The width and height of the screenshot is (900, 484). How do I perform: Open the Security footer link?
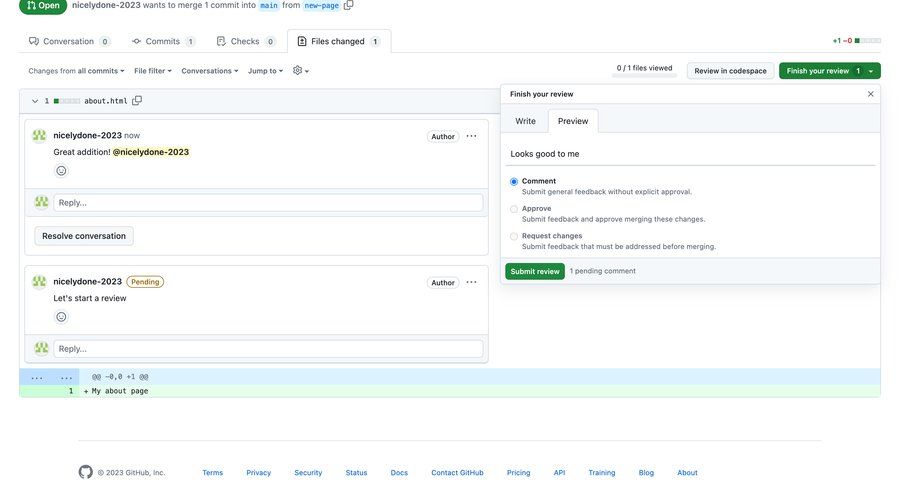tap(308, 473)
